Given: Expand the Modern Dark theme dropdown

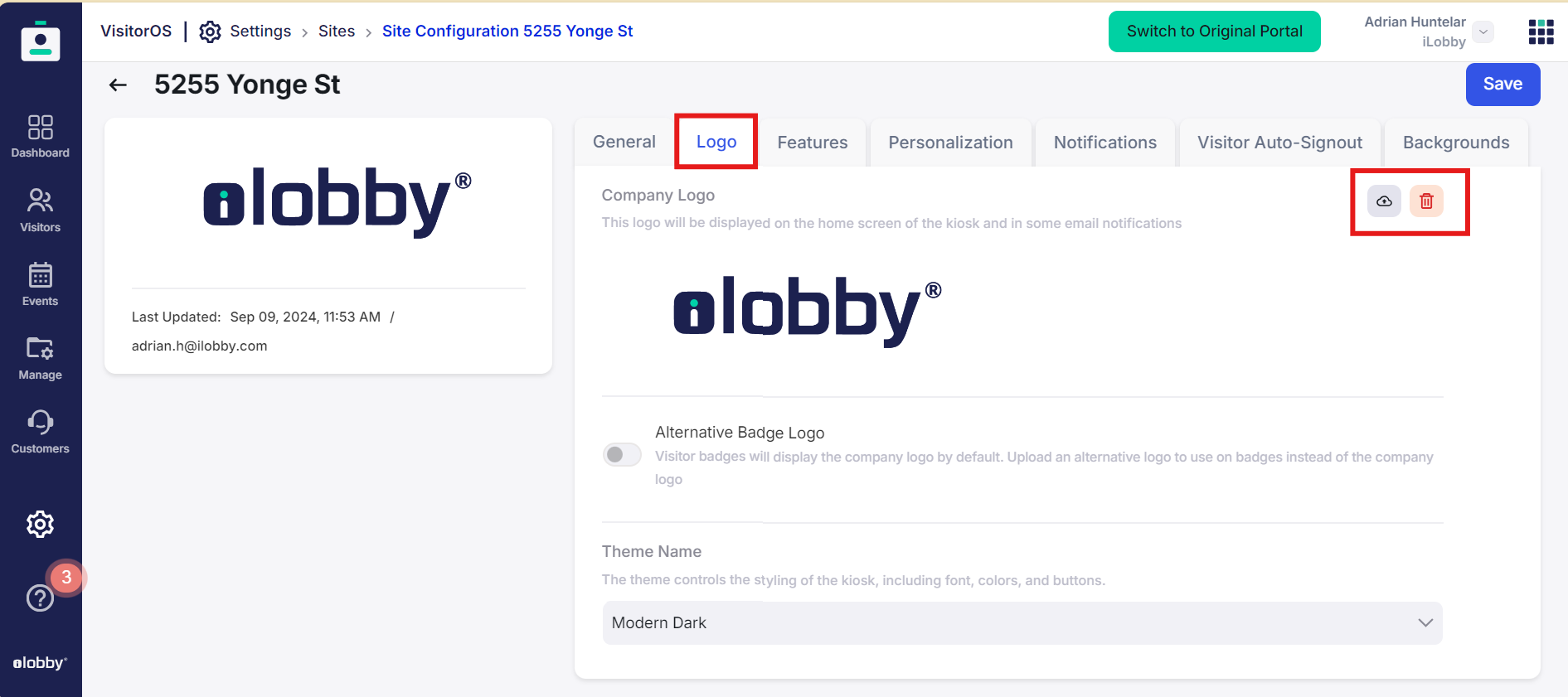Looking at the screenshot, I should [1022, 623].
